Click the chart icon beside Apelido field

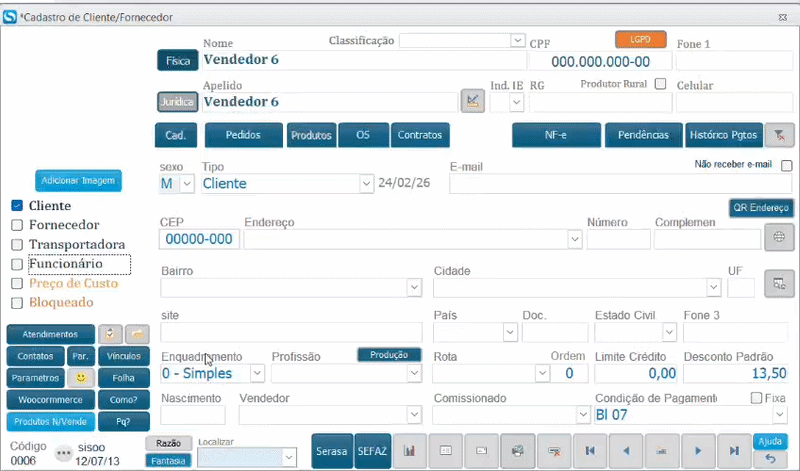pos(472,100)
